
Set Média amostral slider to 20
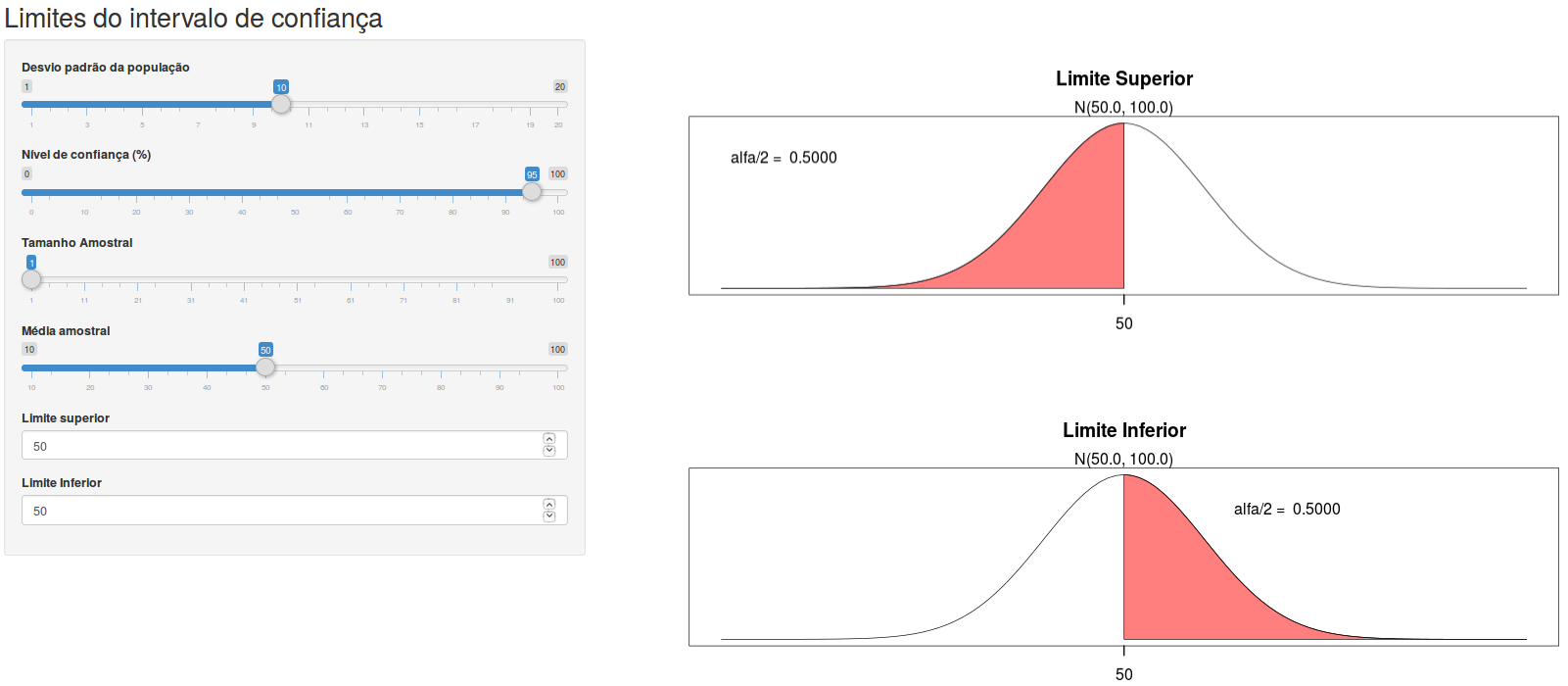coord(90,367)
